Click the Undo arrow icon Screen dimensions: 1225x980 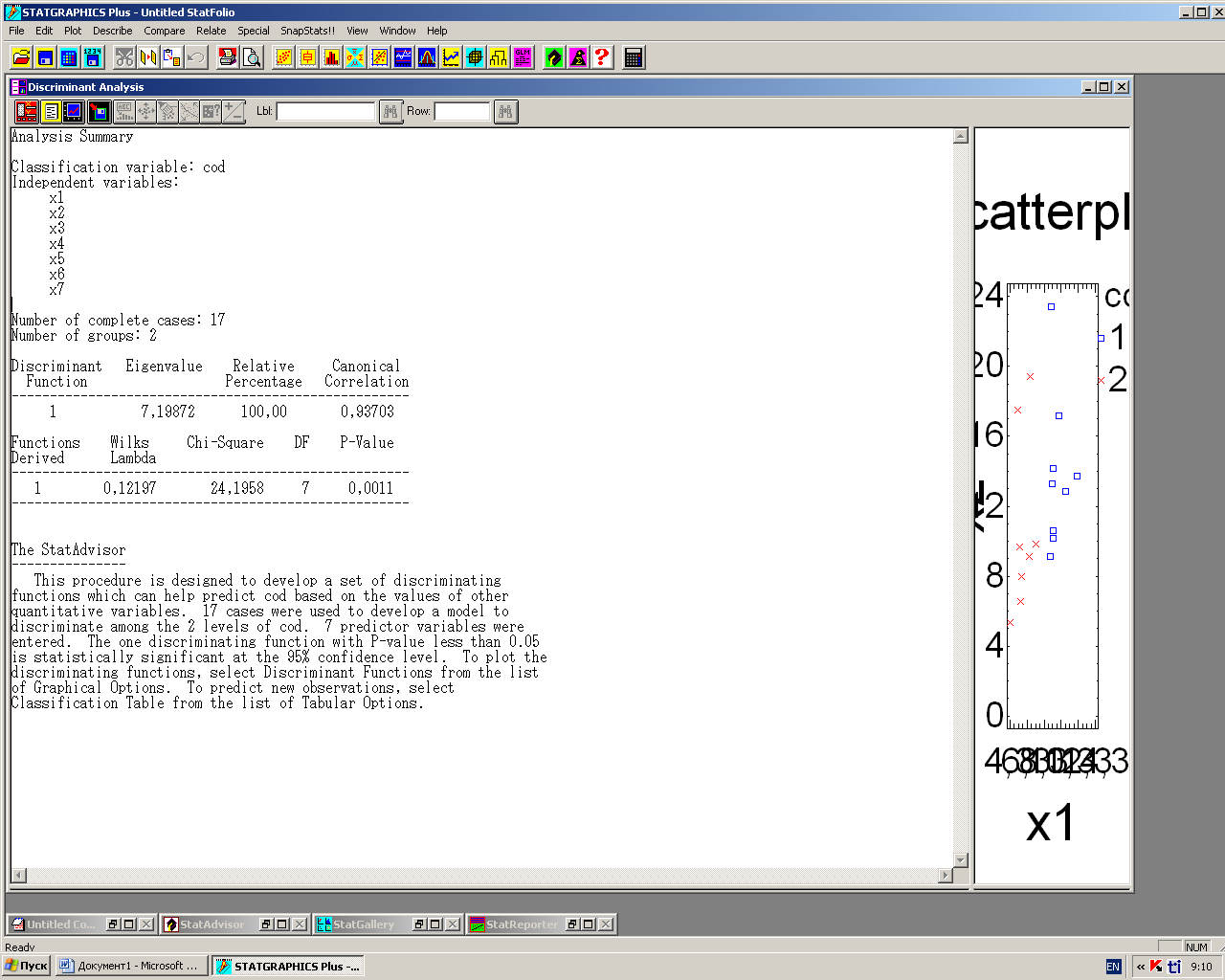pyautogui.click(x=196, y=57)
